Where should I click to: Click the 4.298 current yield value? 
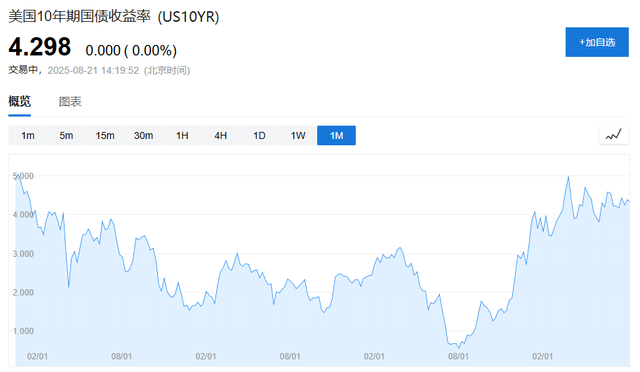[x=40, y=47]
